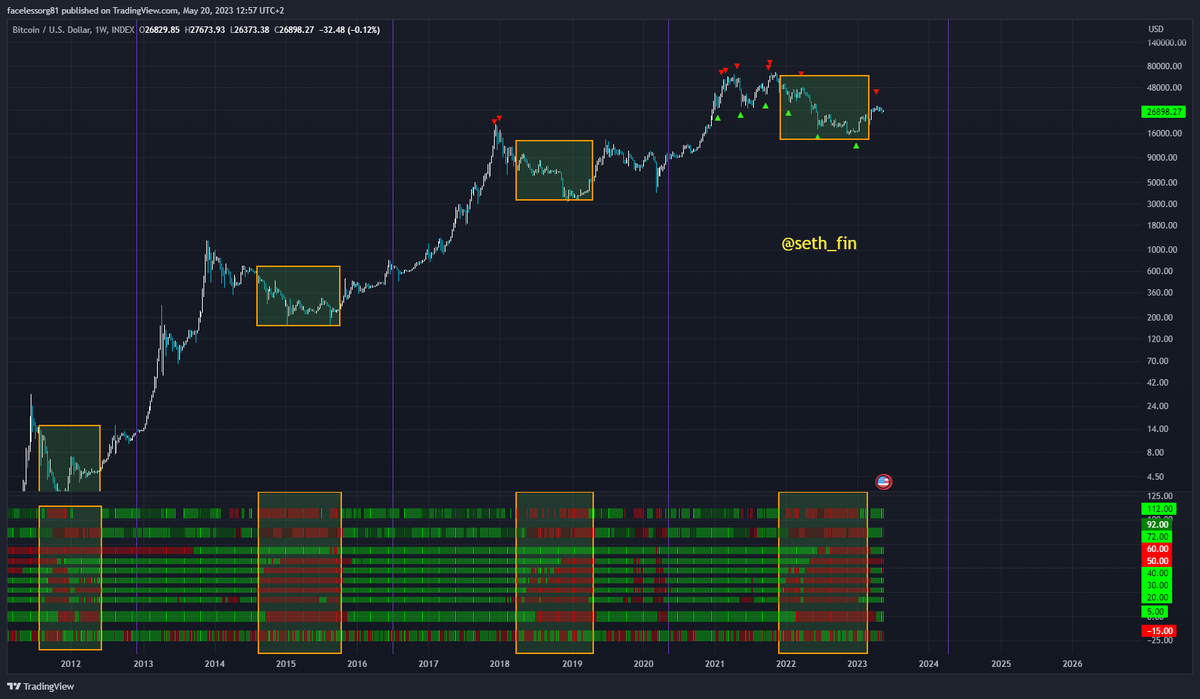The image size is (1200, 699).
Task: Click the 2023 label on the time axis
Action: [x=857, y=664]
